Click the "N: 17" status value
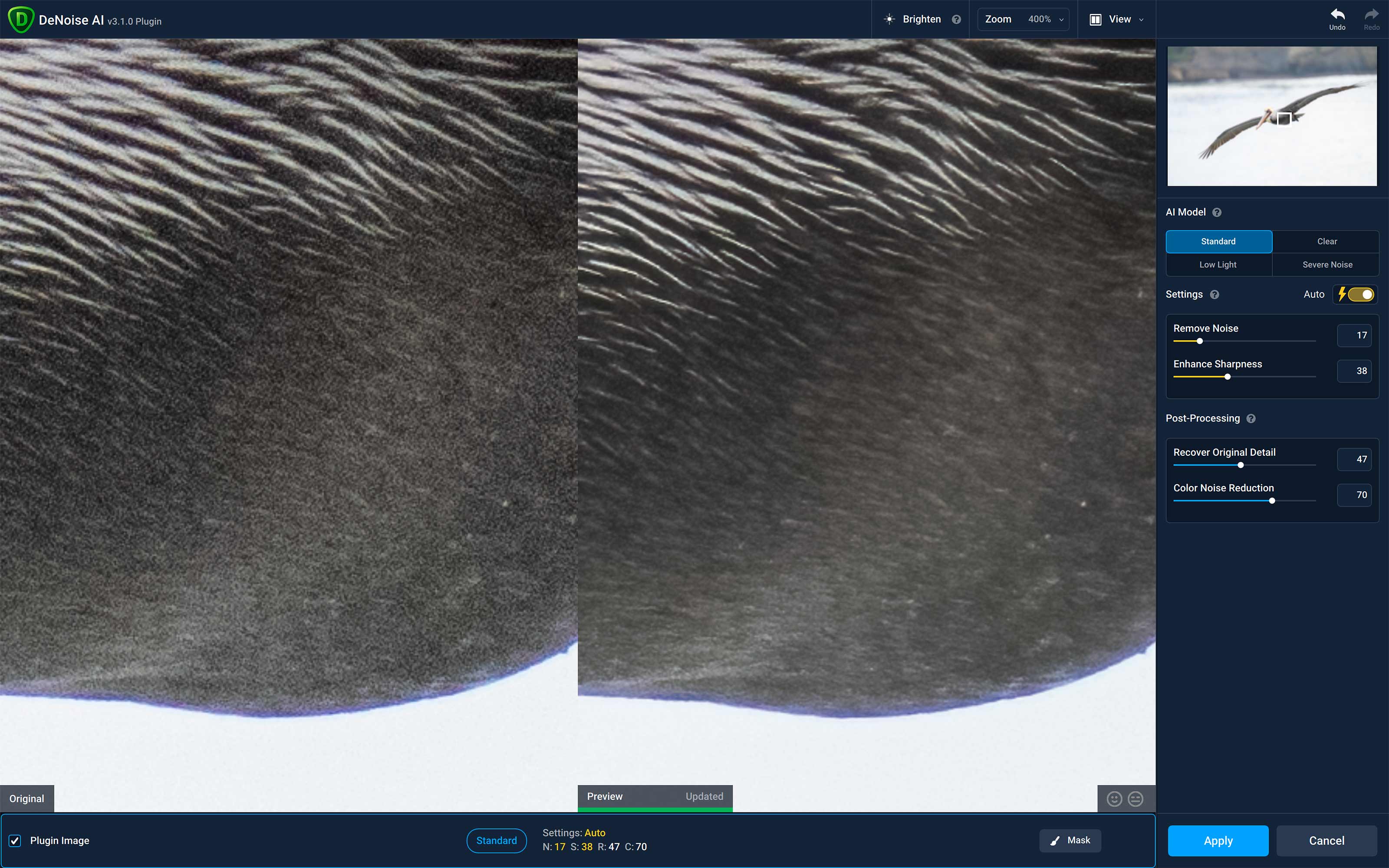 554,847
